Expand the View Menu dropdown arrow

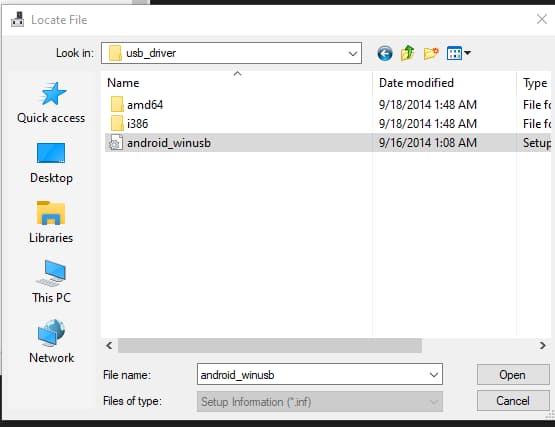click(468, 53)
